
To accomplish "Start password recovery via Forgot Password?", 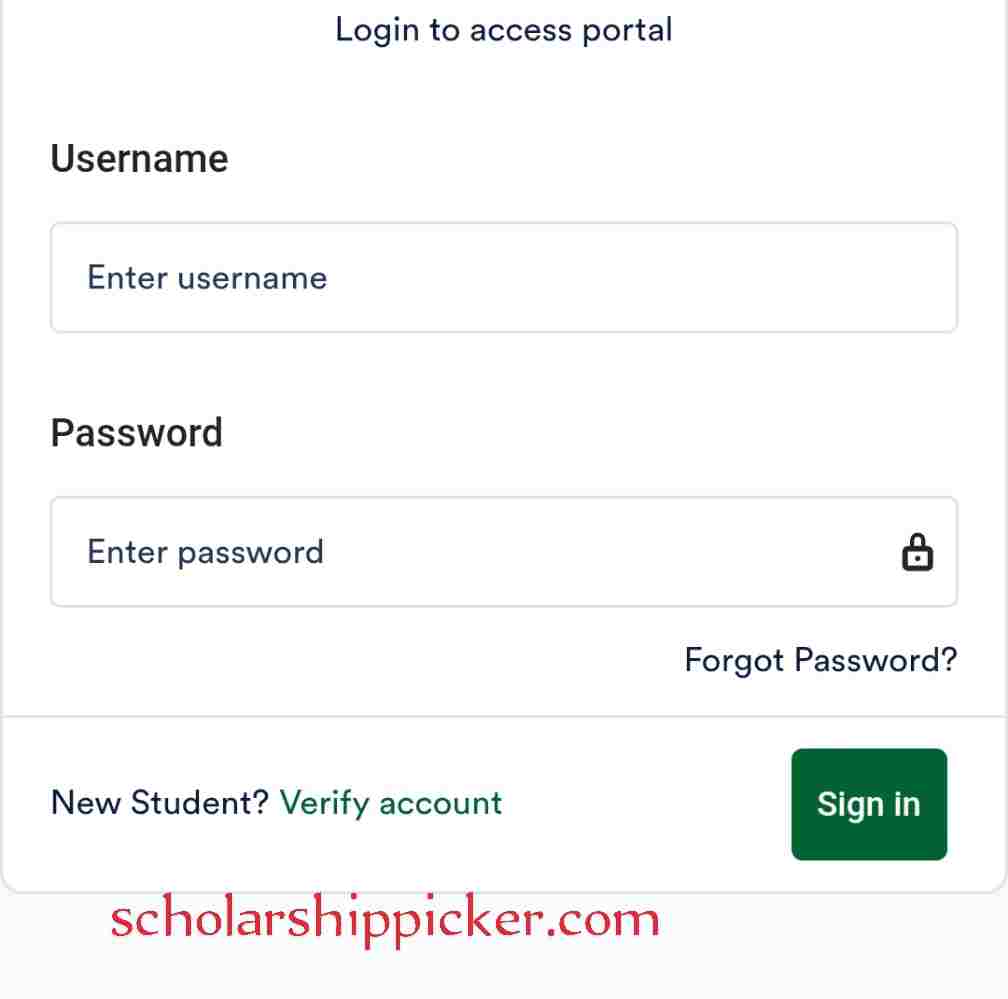I will [x=821, y=660].
